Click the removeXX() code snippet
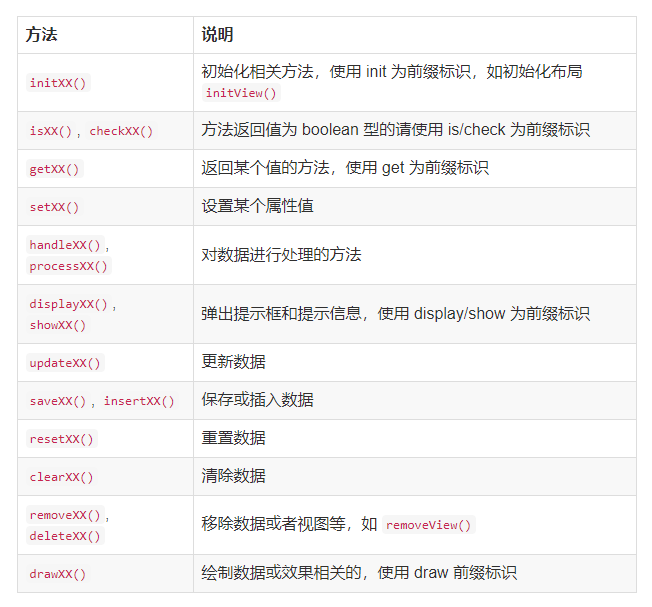Screen dimensions: 652x607 tap(65, 515)
